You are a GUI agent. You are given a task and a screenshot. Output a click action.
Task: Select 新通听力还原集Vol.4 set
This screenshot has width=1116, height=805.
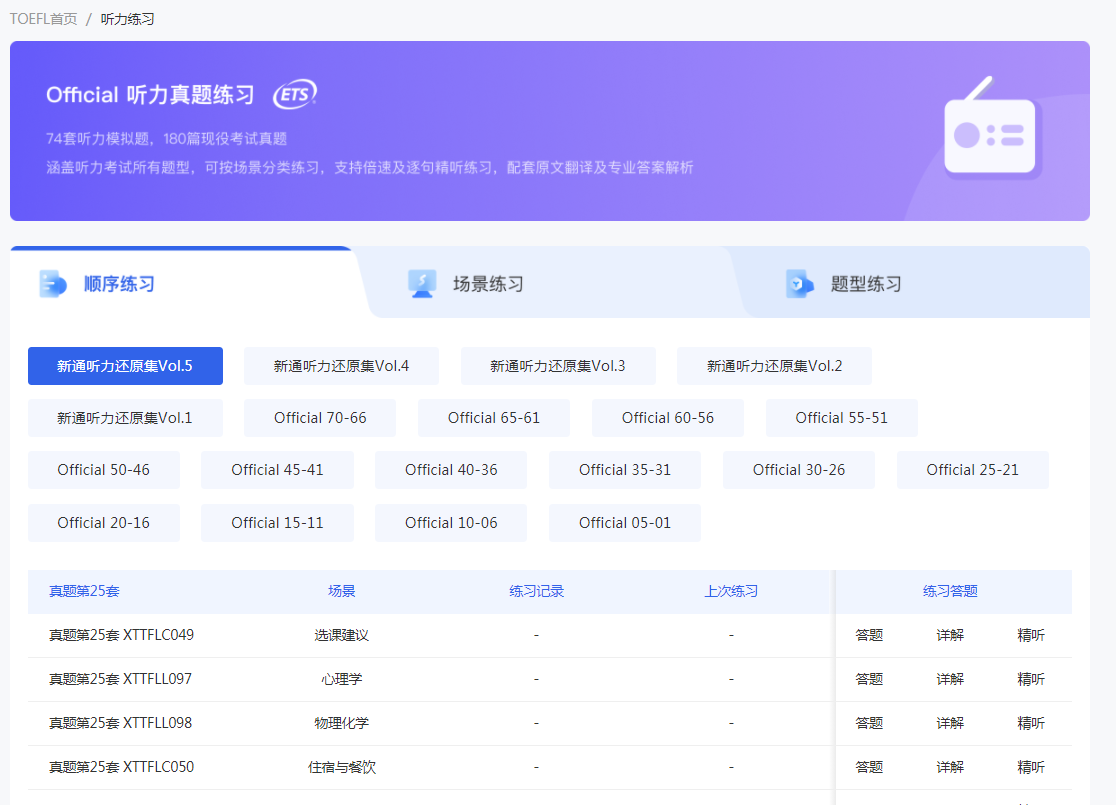pyautogui.click(x=341, y=366)
